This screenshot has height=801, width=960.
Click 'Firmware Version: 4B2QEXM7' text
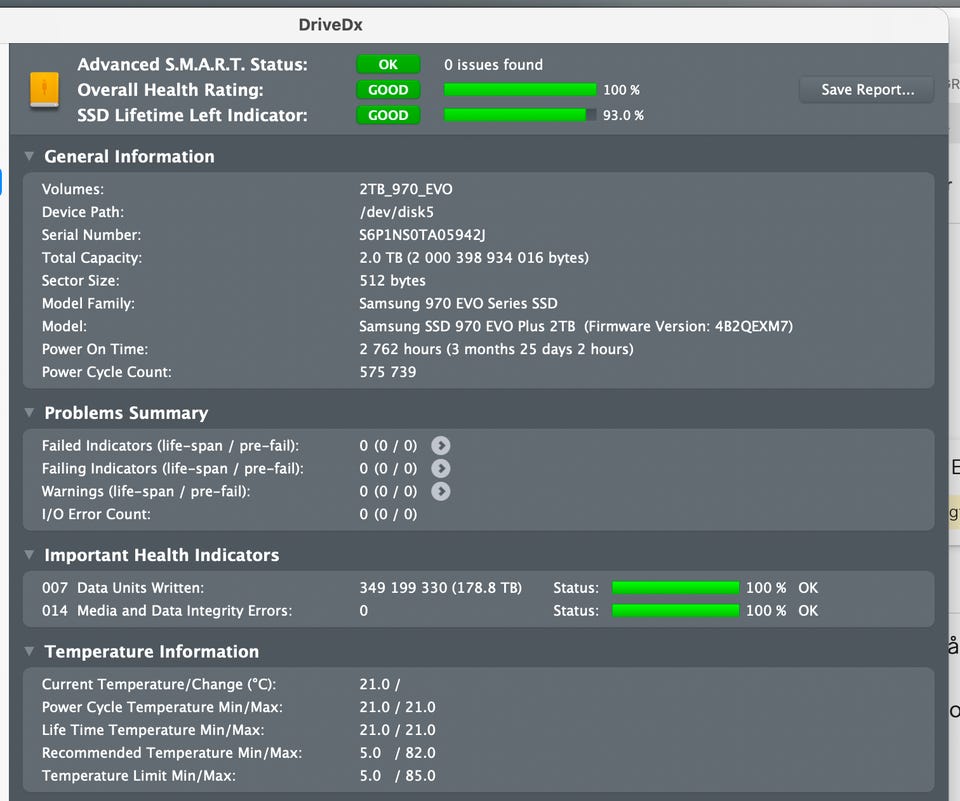pos(689,326)
